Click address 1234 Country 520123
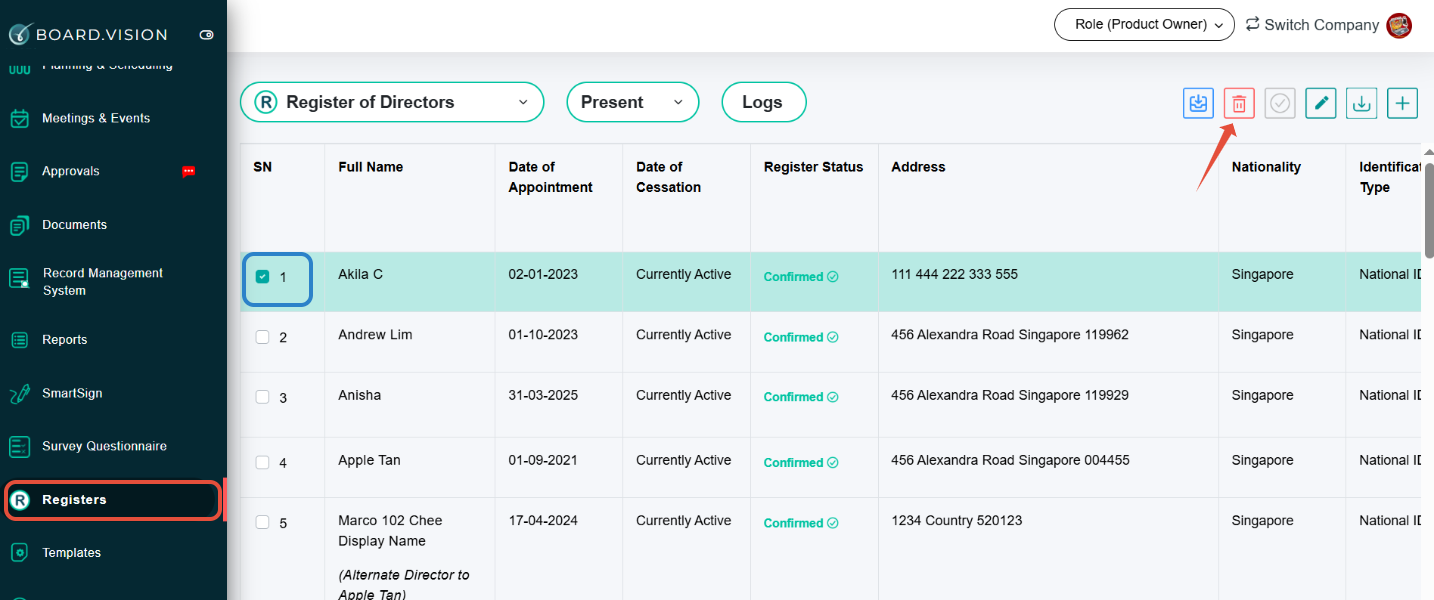 click(x=956, y=520)
